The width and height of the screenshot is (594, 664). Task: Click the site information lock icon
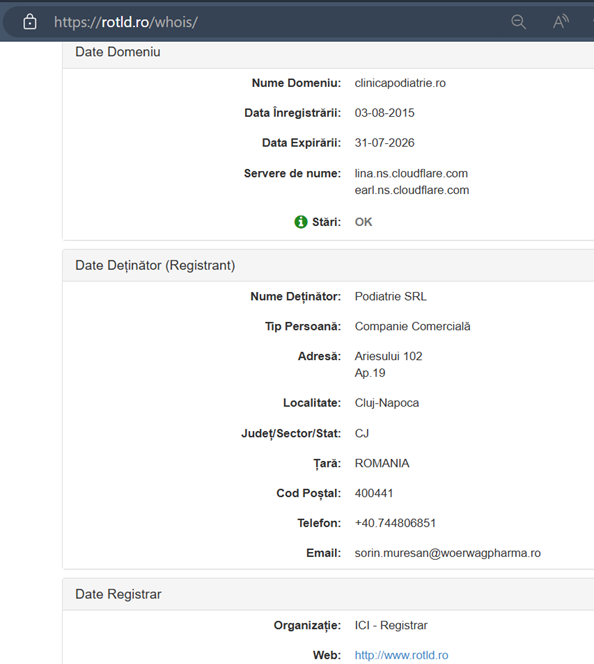[x=30, y=22]
